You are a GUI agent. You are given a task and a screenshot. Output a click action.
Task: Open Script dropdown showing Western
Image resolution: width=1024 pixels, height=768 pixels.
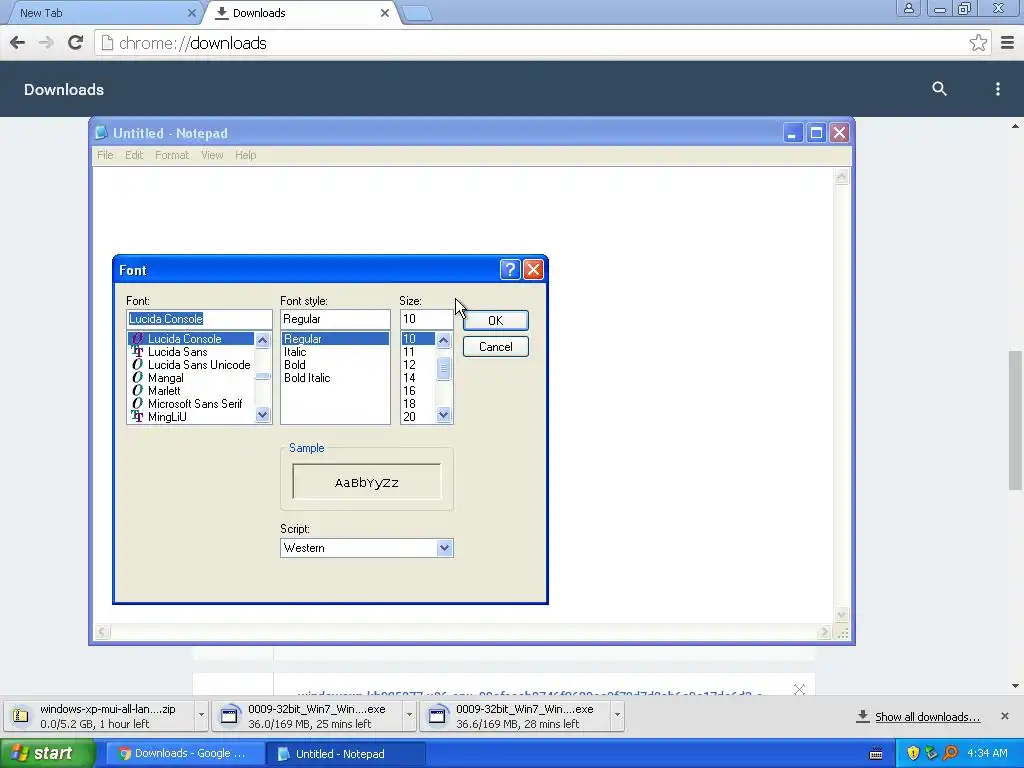click(x=444, y=548)
